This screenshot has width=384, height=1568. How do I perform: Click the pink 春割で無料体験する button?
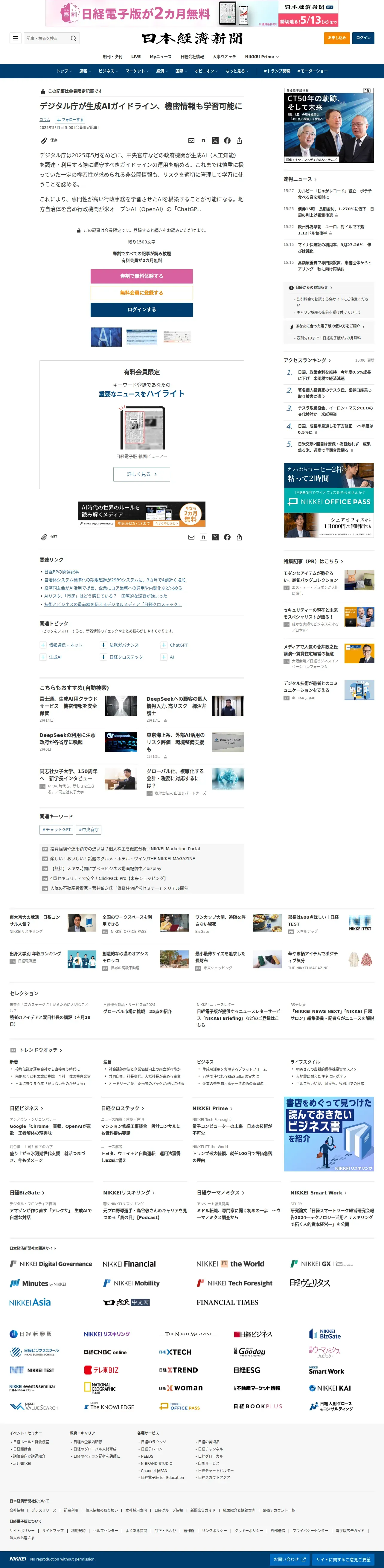[142, 276]
